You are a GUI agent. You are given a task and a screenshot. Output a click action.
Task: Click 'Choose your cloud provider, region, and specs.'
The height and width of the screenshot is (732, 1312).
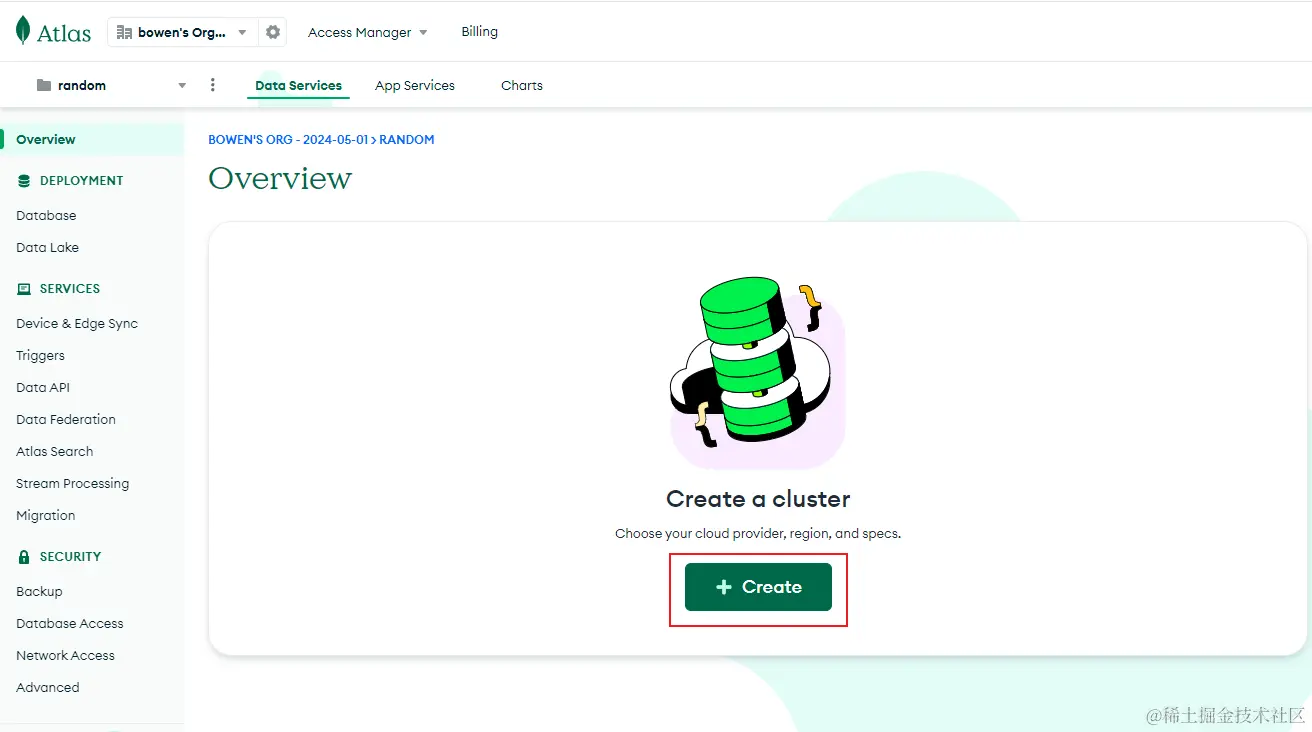[x=758, y=533]
